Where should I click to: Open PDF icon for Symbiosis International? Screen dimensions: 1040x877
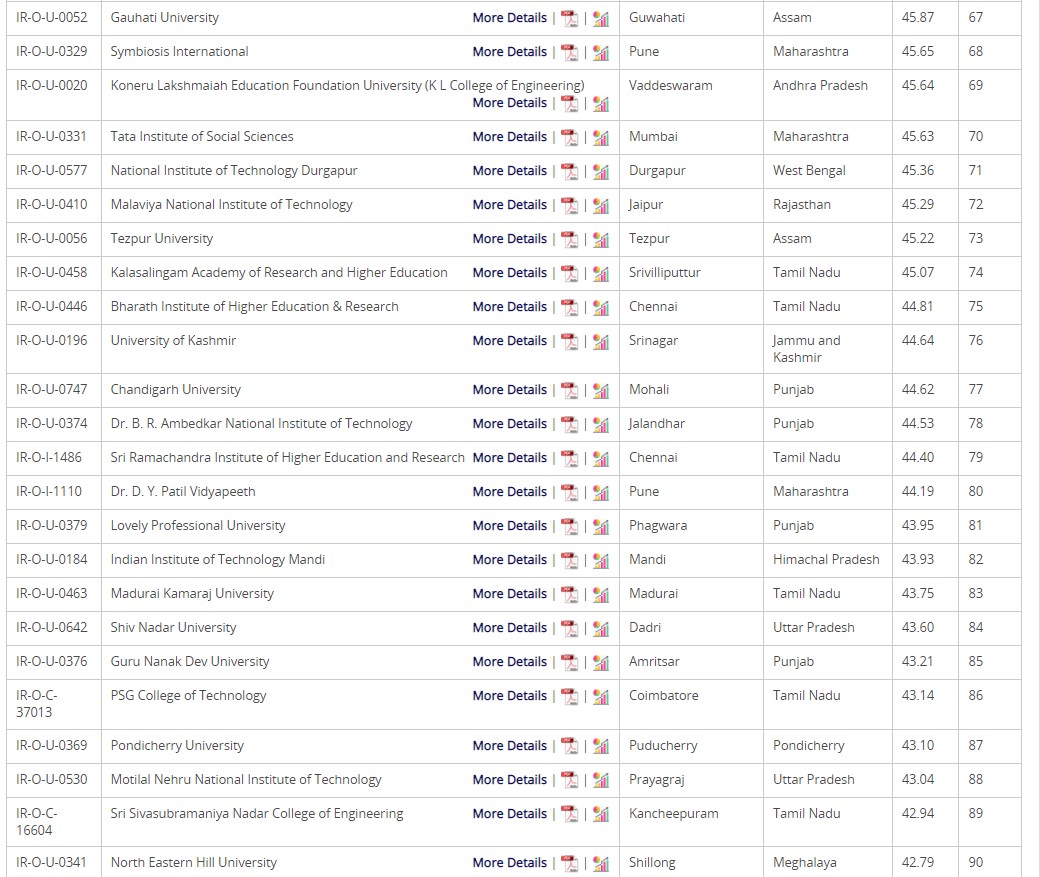click(569, 52)
